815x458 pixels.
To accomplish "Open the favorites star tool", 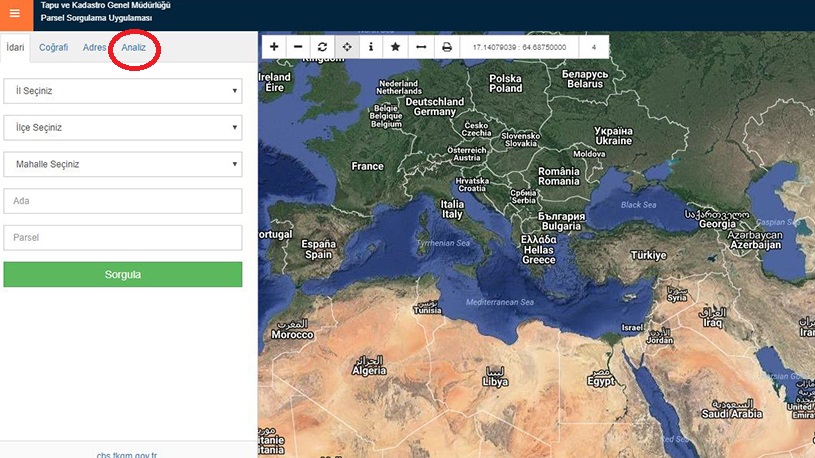I will coord(395,47).
